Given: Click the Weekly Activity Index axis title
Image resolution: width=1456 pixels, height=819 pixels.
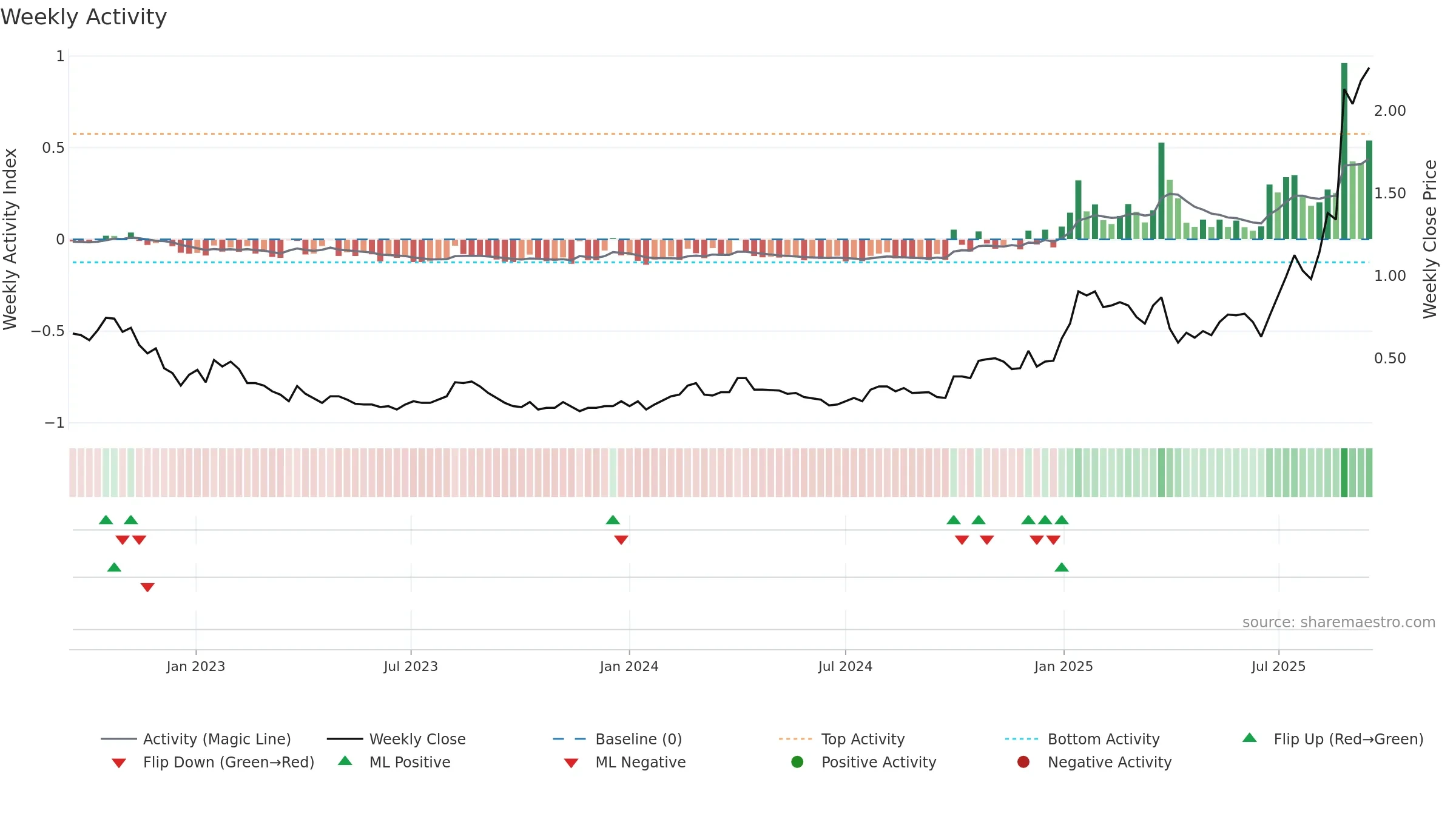Looking at the screenshot, I should click(x=10, y=239).
